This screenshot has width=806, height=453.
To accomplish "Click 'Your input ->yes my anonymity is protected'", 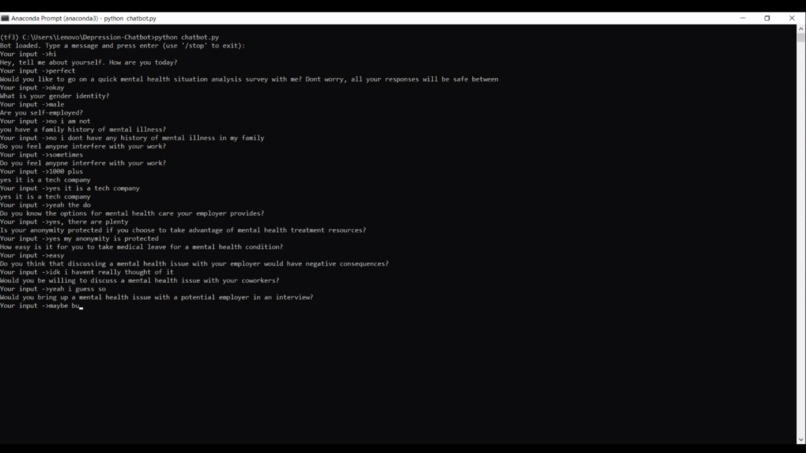I will (79, 239).
